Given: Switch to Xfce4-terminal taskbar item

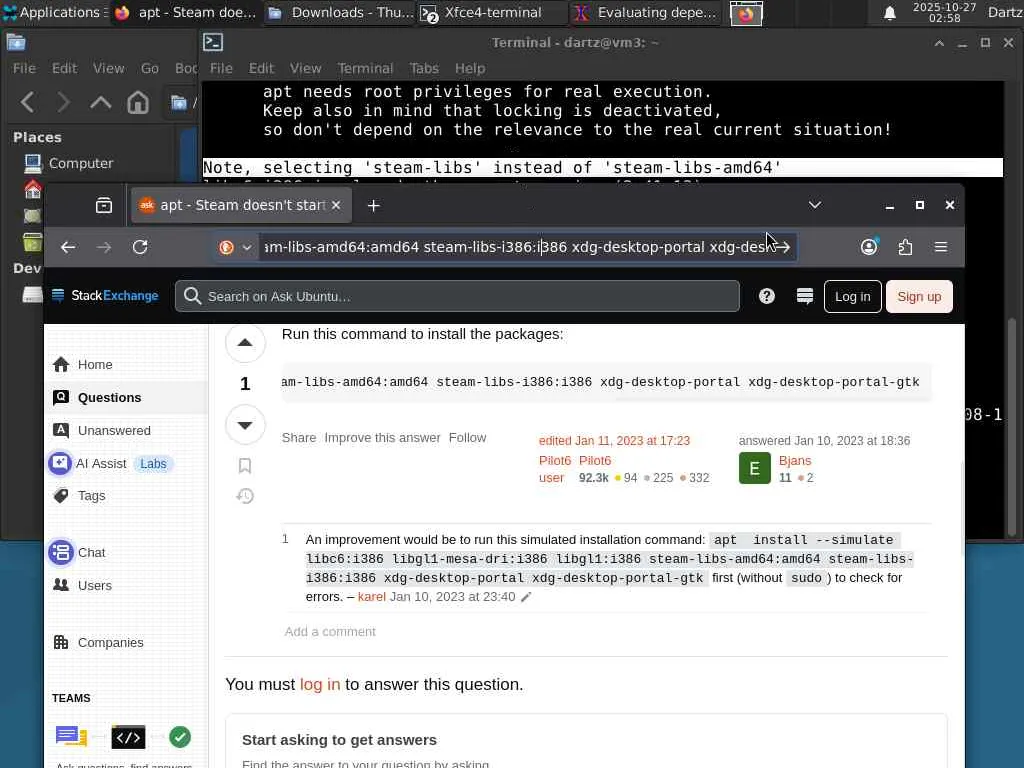Looking at the screenshot, I should click(x=492, y=12).
